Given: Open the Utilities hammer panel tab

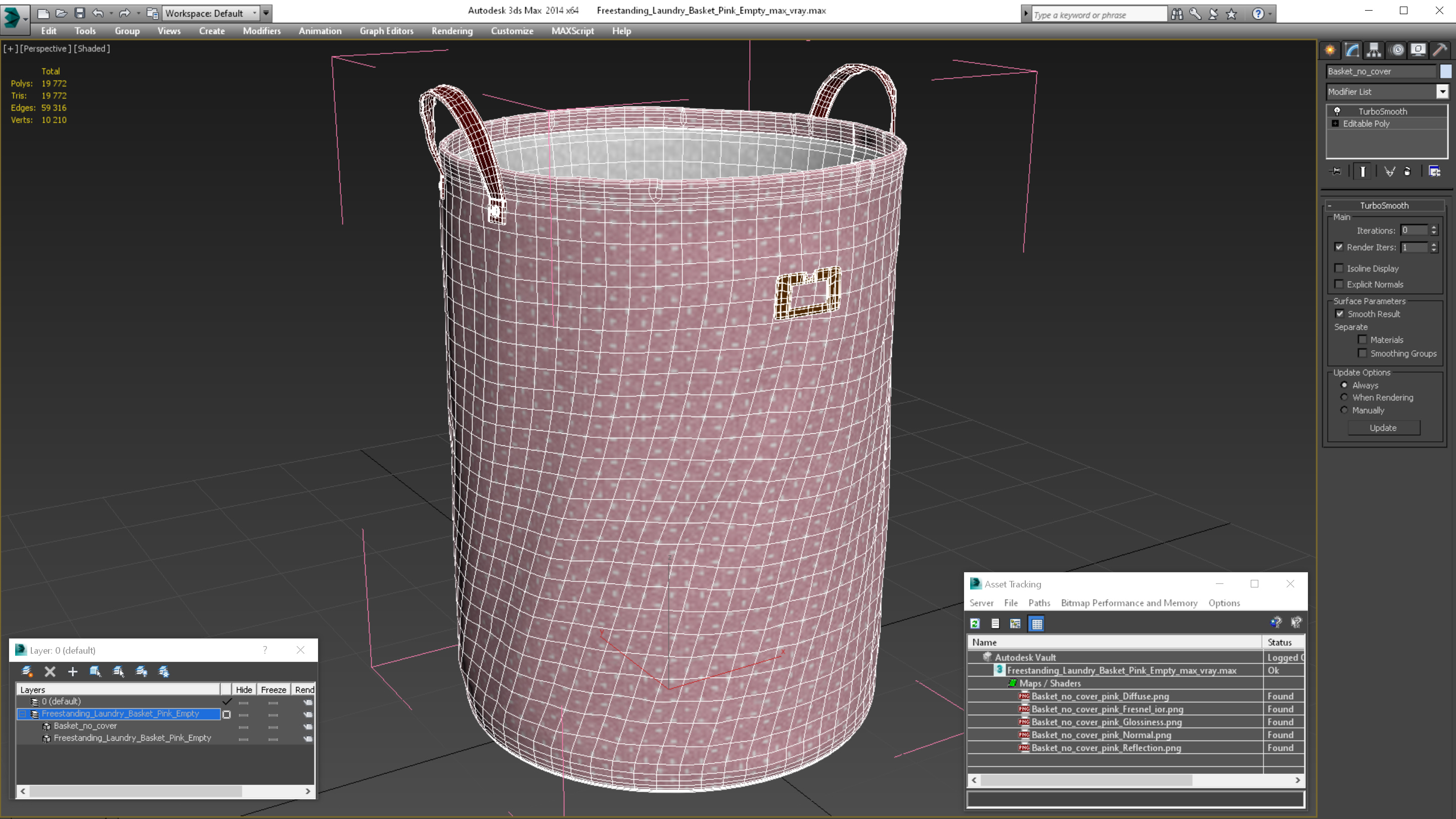Looking at the screenshot, I should point(1440,51).
